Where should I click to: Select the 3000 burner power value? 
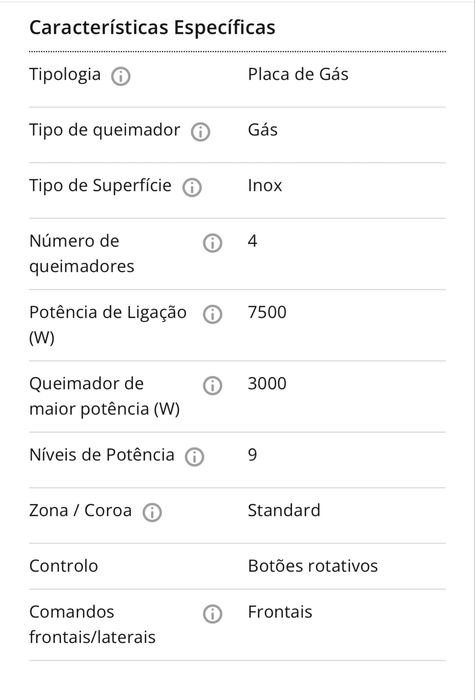tap(267, 383)
